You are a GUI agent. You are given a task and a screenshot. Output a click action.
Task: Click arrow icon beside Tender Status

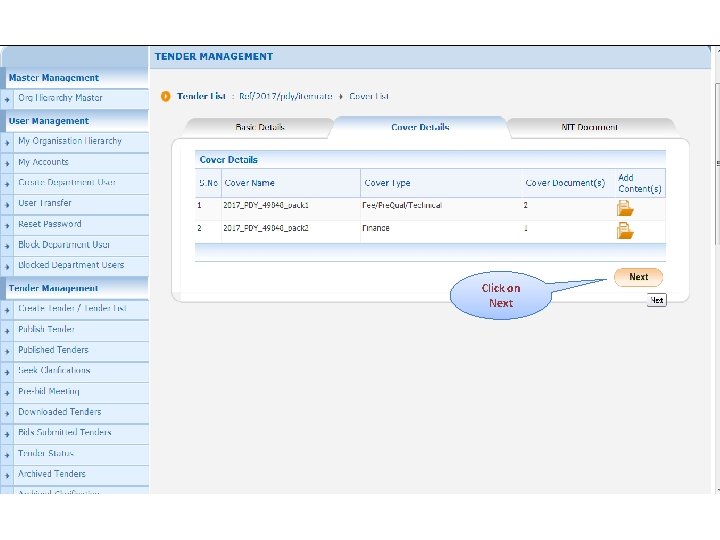(7, 455)
